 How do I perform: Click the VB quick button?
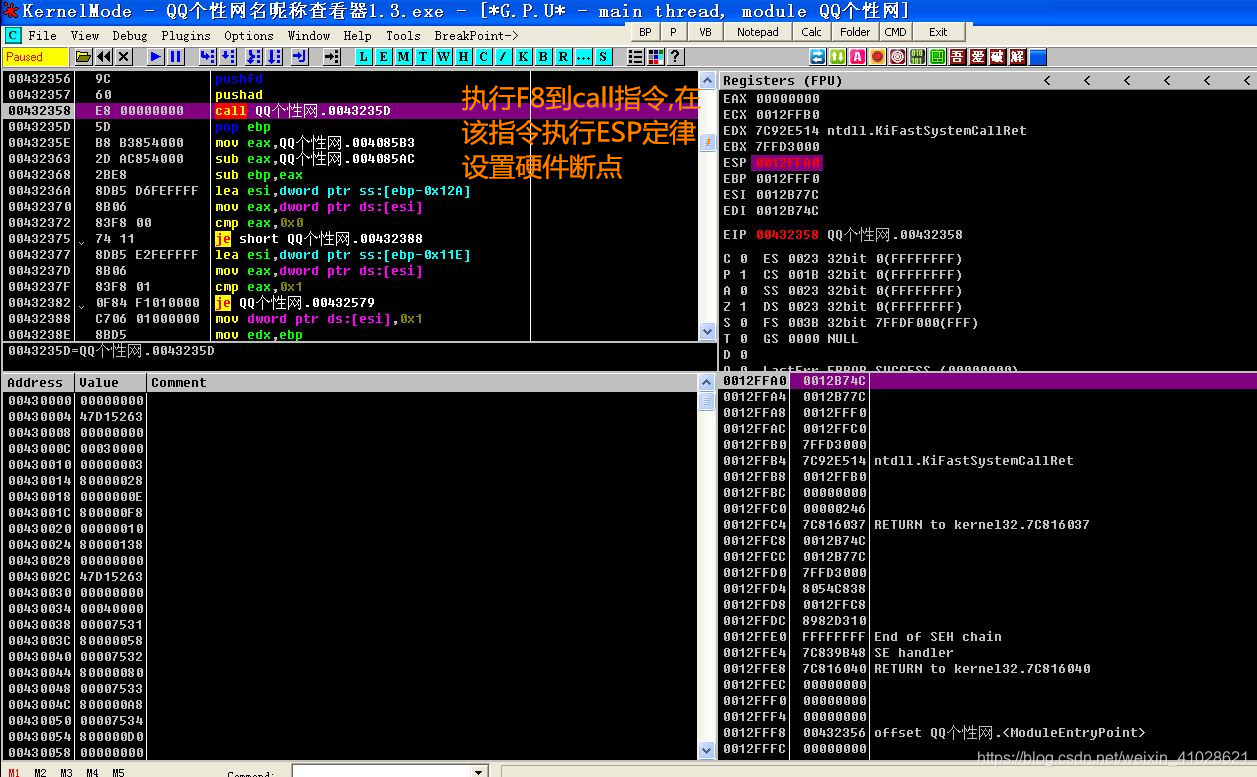coord(705,32)
